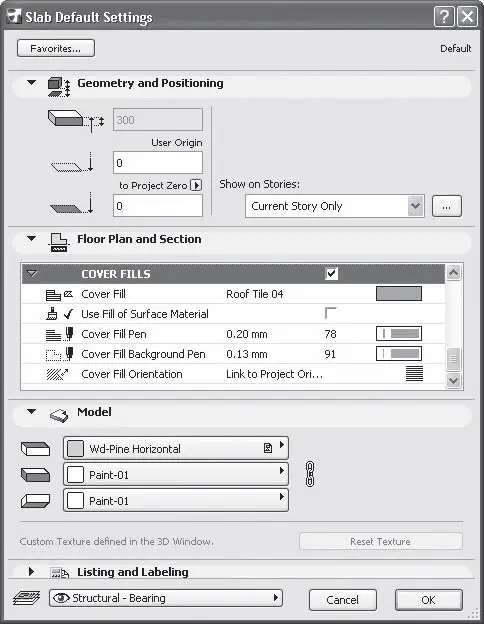Click the slab thickness icon next to 300
This screenshot has width=484, height=624.
point(76,120)
